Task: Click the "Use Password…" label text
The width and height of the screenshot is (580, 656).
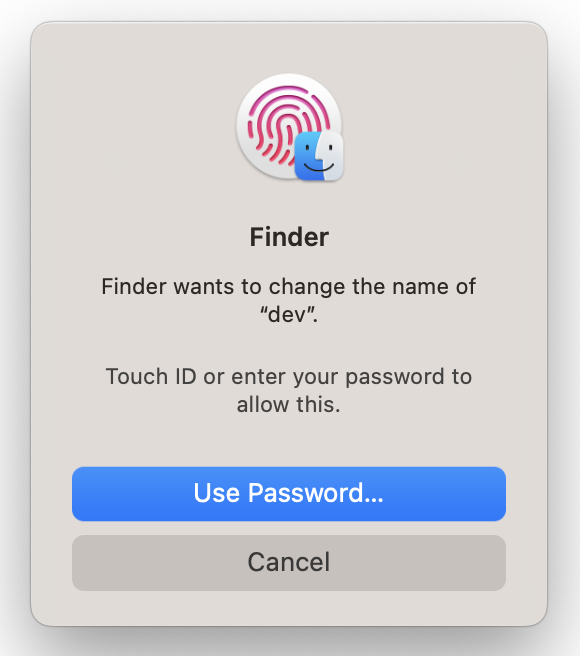Action: click(289, 493)
